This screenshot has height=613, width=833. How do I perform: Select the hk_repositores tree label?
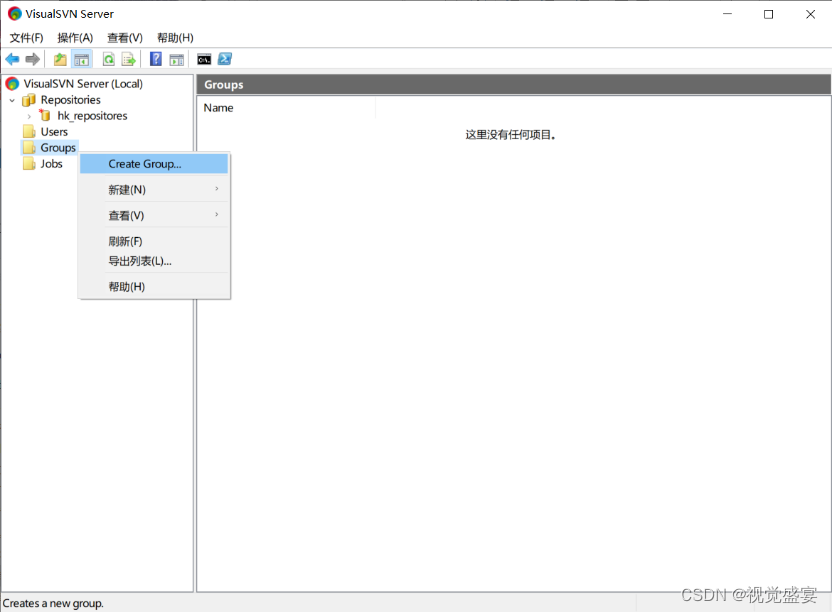point(92,116)
